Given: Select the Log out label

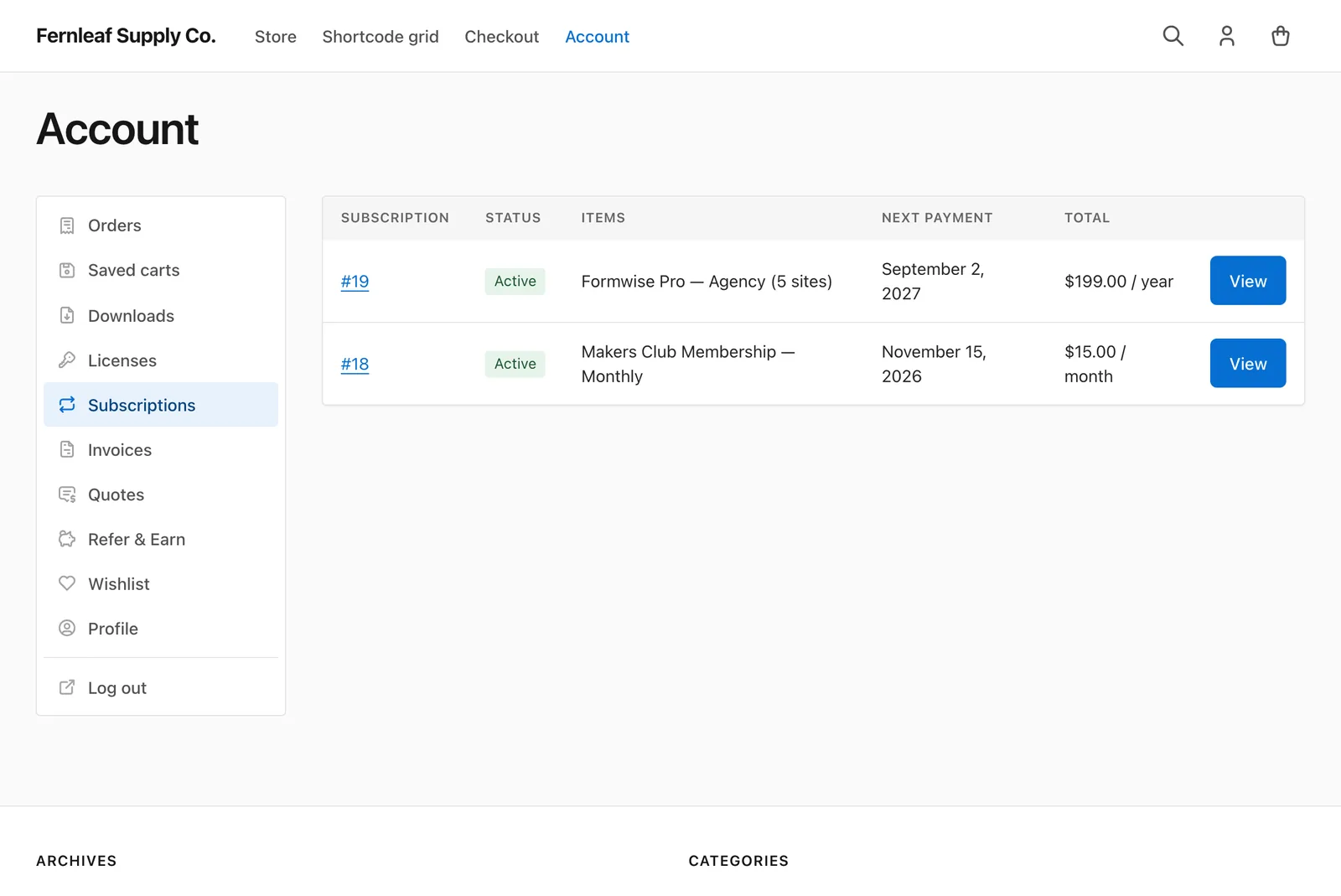Looking at the screenshot, I should click(x=117, y=688).
